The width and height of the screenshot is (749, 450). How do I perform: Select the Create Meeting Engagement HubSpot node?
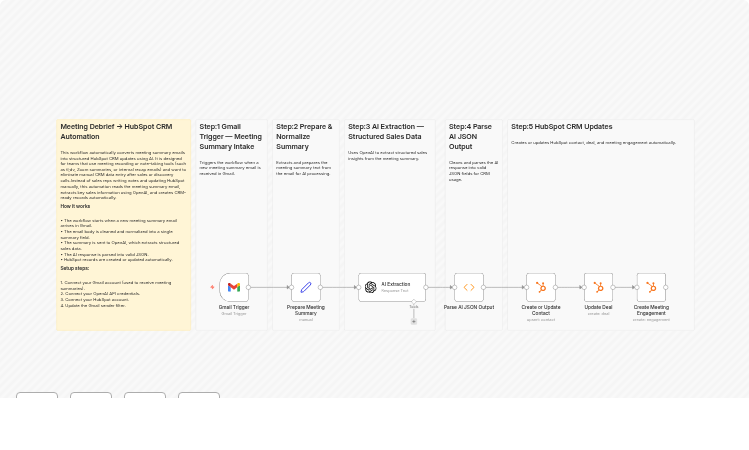[x=651, y=287]
